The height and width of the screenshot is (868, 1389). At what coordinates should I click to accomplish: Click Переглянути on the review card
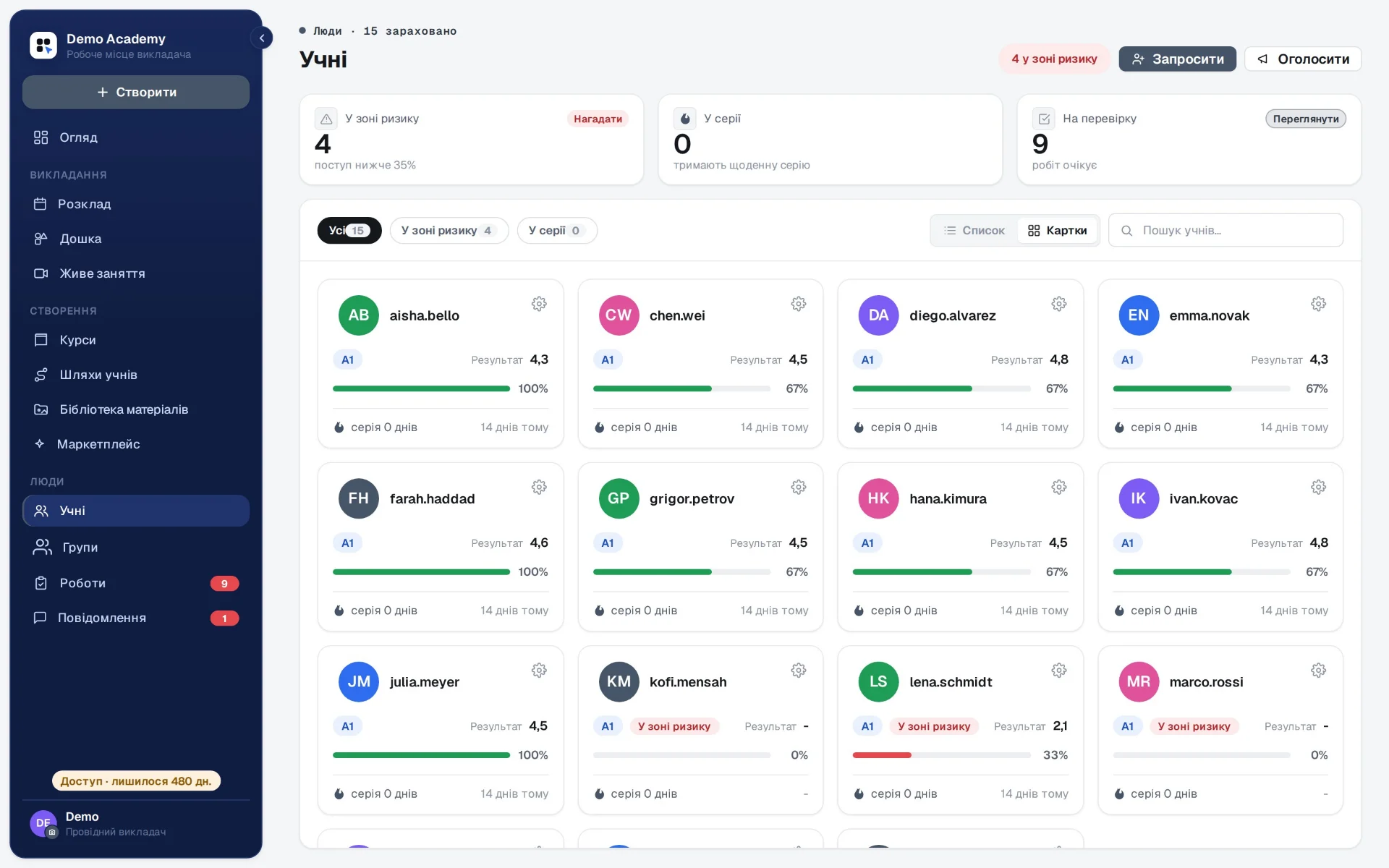click(x=1306, y=119)
